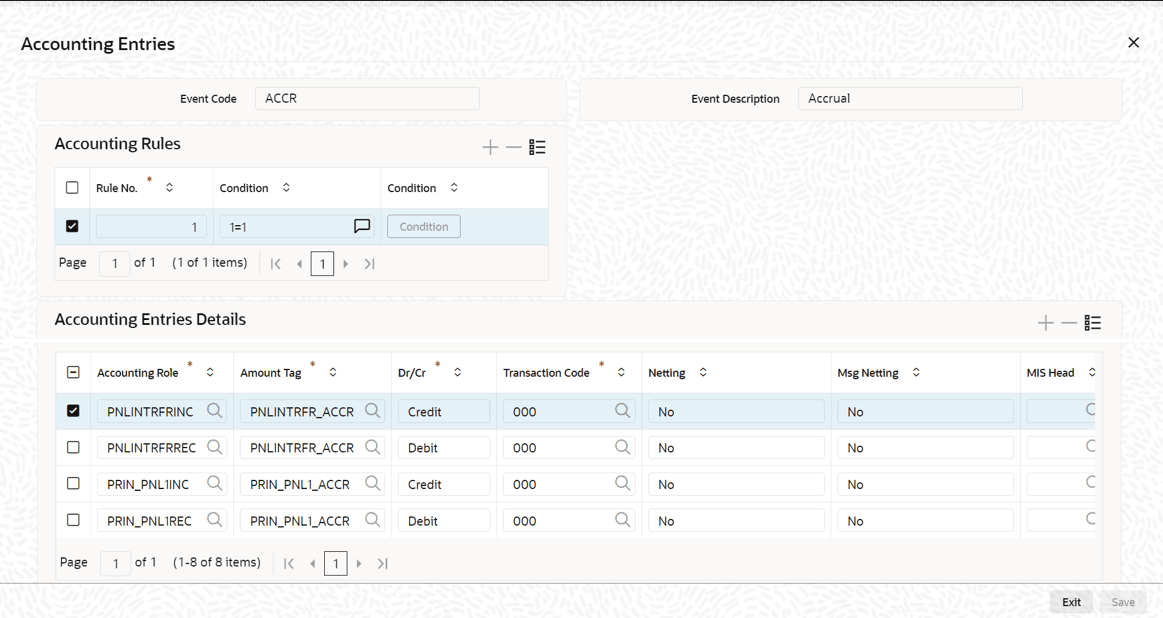Image resolution: width=1163 pixels, height=618 pixels.
Task: Select page 1 in Entries Details pager
Action: [335, 564]
